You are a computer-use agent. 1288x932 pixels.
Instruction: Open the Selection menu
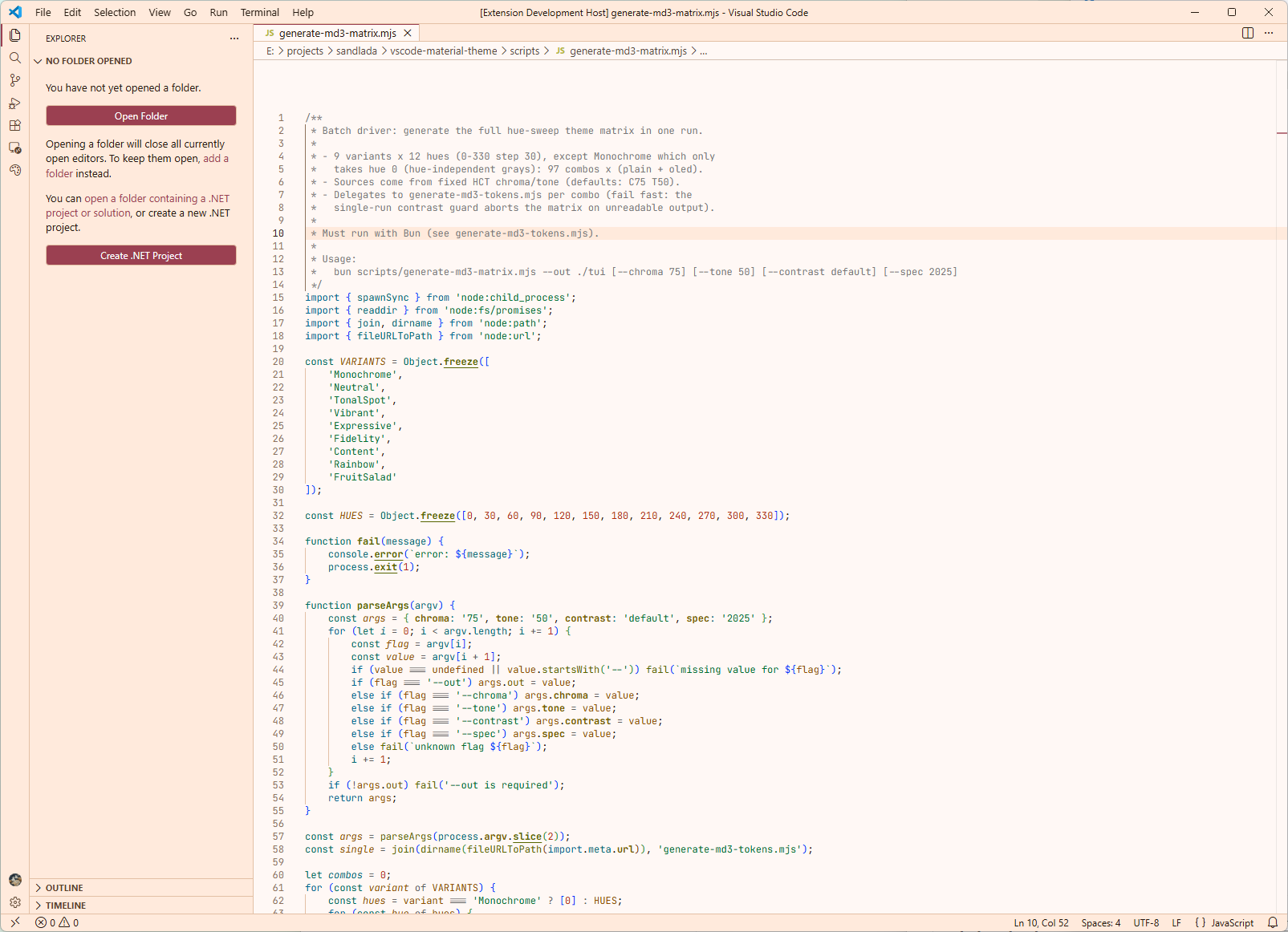click(115, 12)
